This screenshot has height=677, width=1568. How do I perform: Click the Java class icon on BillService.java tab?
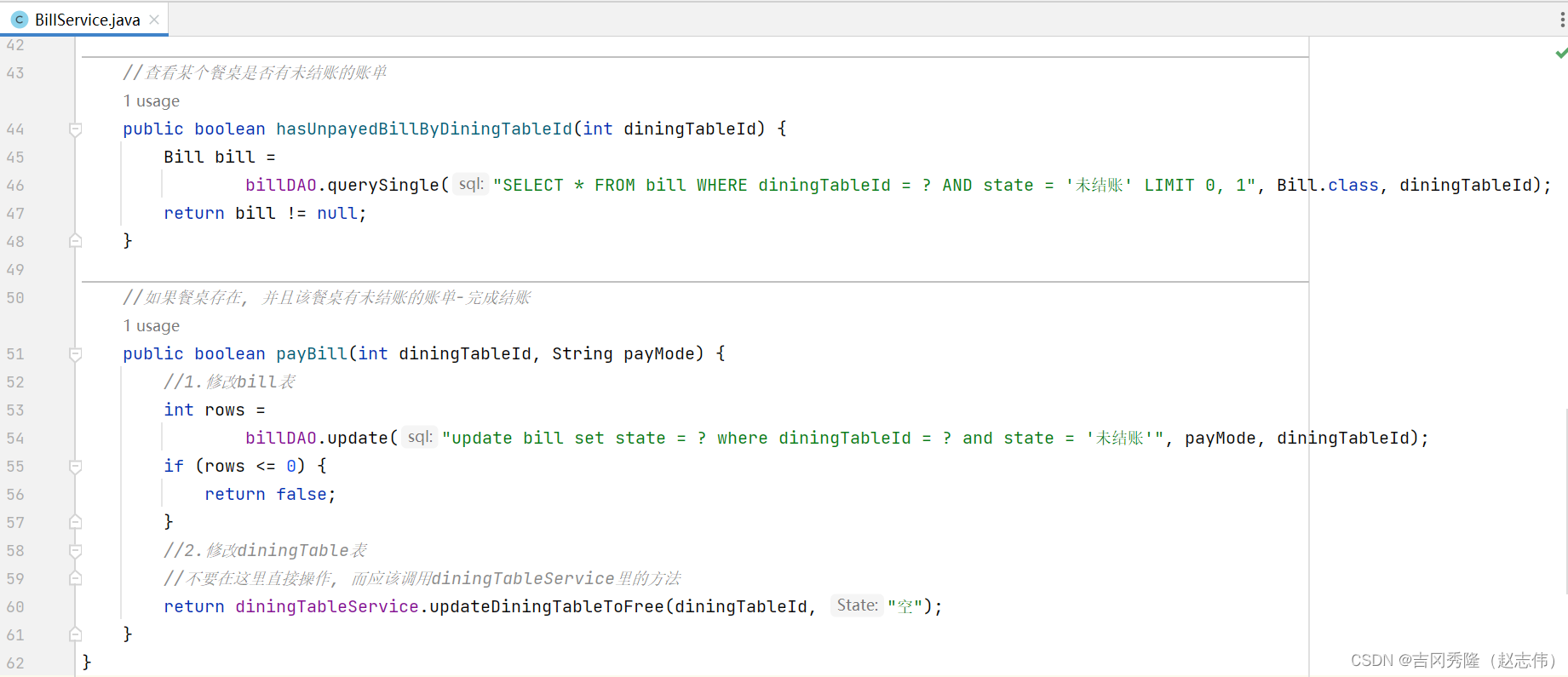(x=19, y=20)
